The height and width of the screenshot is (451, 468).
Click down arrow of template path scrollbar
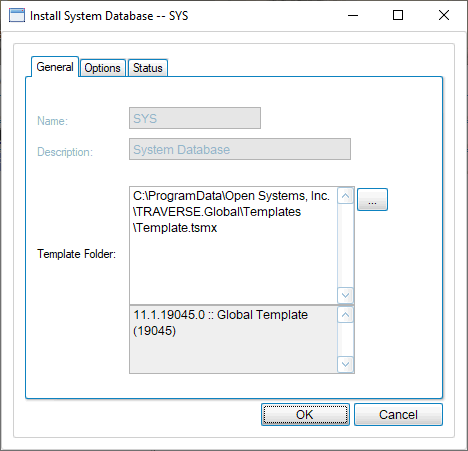click(345, 295)
